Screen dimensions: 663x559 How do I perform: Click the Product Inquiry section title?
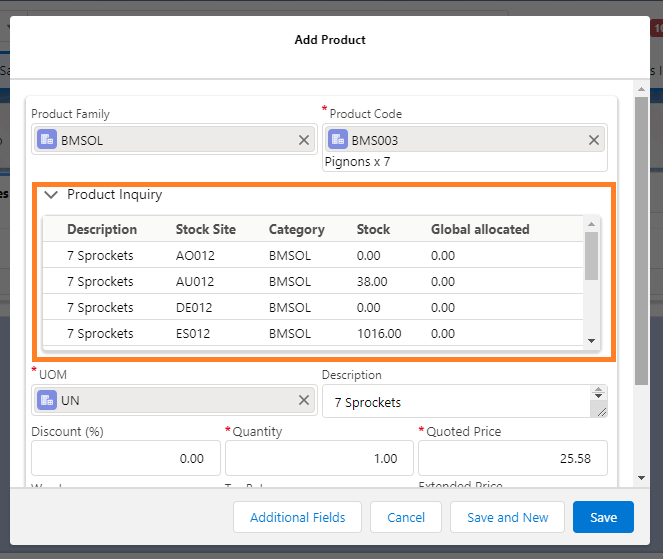pyautogui.click(x=115, y=195)
